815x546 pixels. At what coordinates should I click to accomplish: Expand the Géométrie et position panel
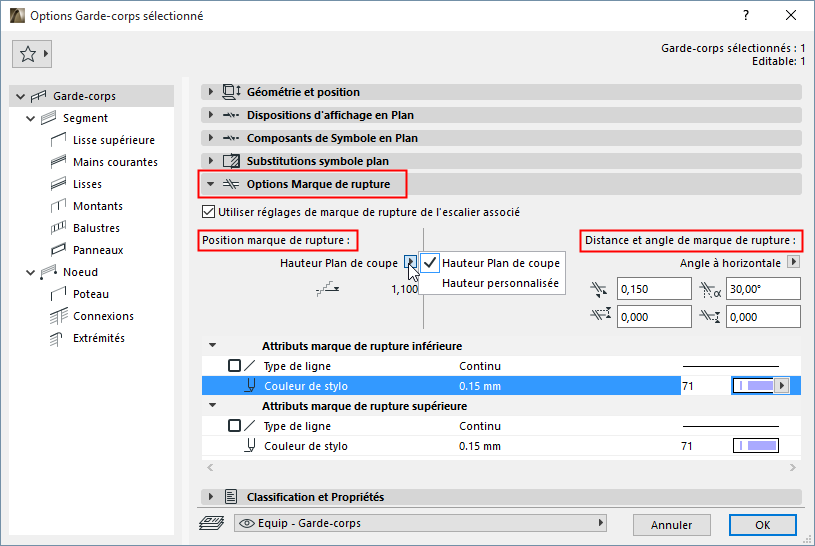pos(211,92)
